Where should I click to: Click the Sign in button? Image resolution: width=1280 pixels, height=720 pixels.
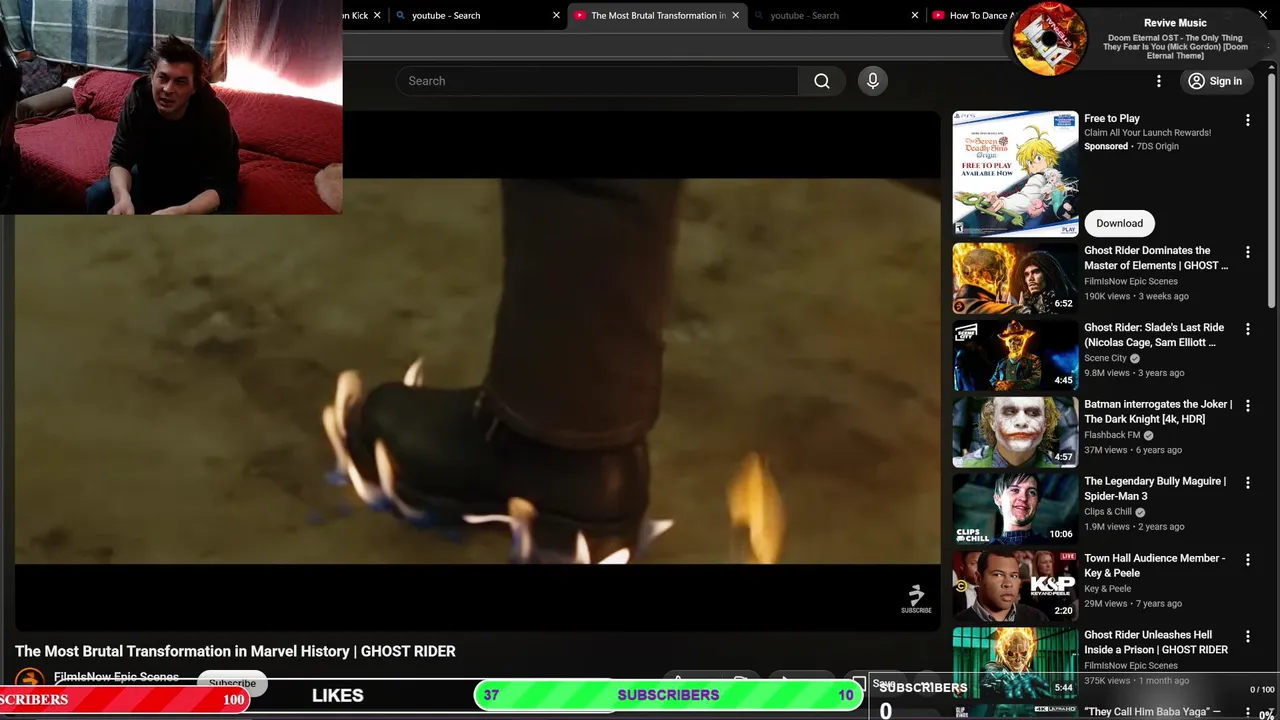coord(1216,81)
